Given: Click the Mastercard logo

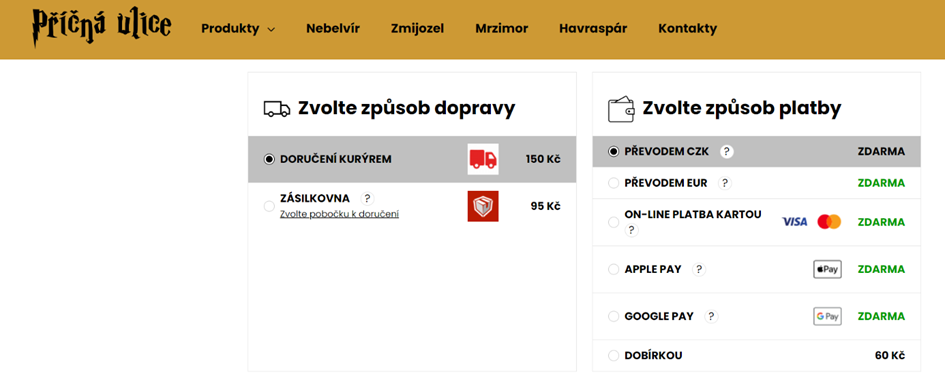Looking at the screenshot, I should pos(829,222).
